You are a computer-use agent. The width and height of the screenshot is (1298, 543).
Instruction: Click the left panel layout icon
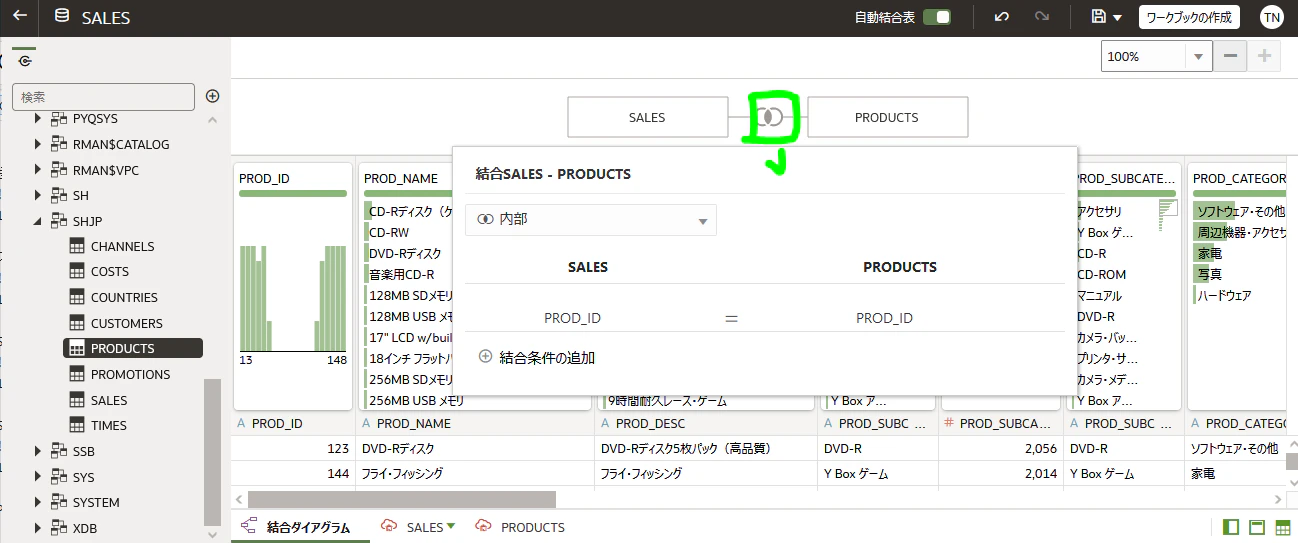coord(1231,527)
